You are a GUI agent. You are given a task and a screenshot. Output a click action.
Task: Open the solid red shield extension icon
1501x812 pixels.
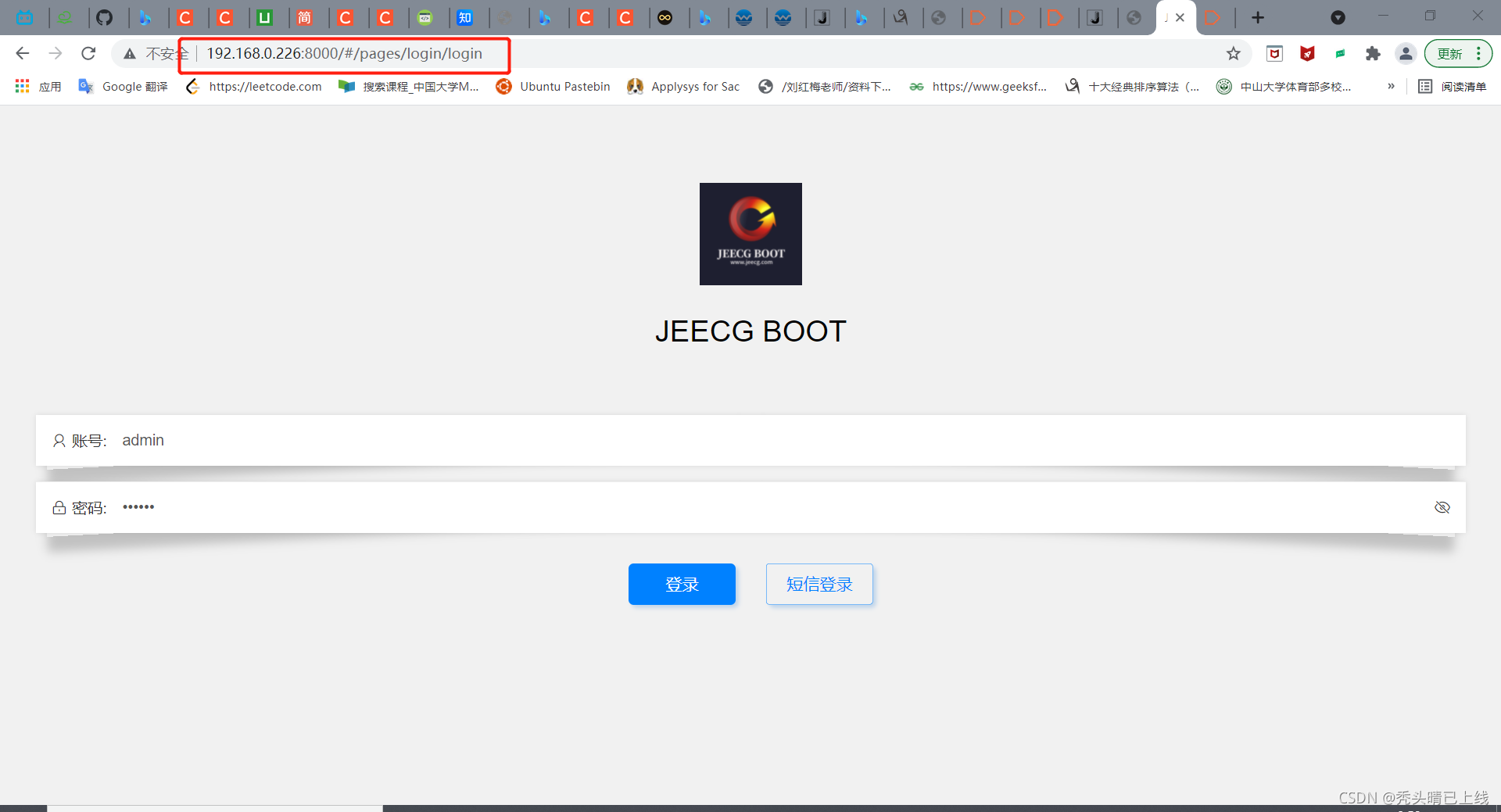(x=1307, y=53)
